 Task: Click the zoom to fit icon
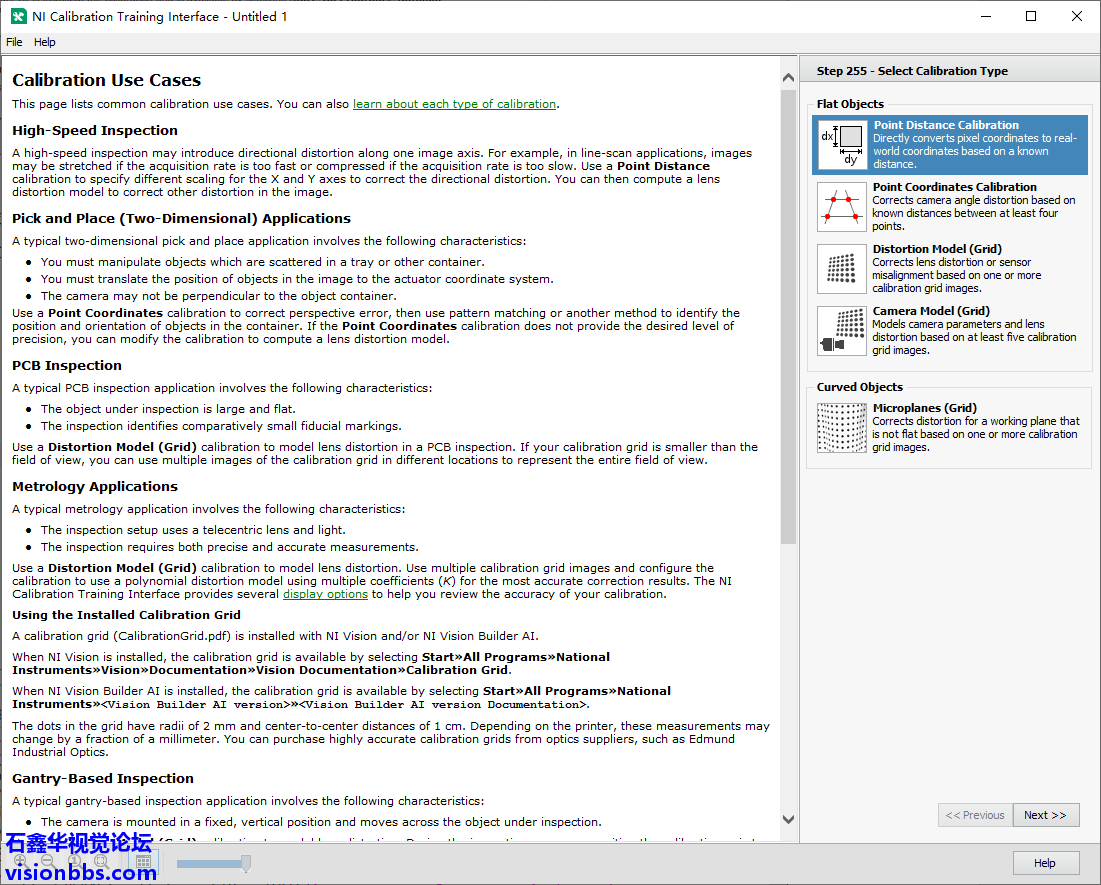point(101,861)
